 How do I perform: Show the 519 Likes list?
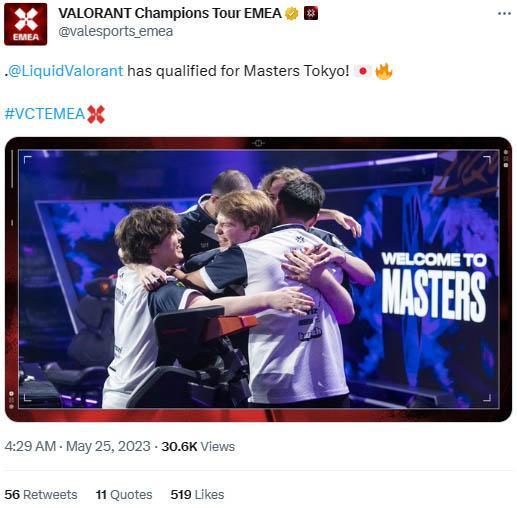[x=197, y=494]
